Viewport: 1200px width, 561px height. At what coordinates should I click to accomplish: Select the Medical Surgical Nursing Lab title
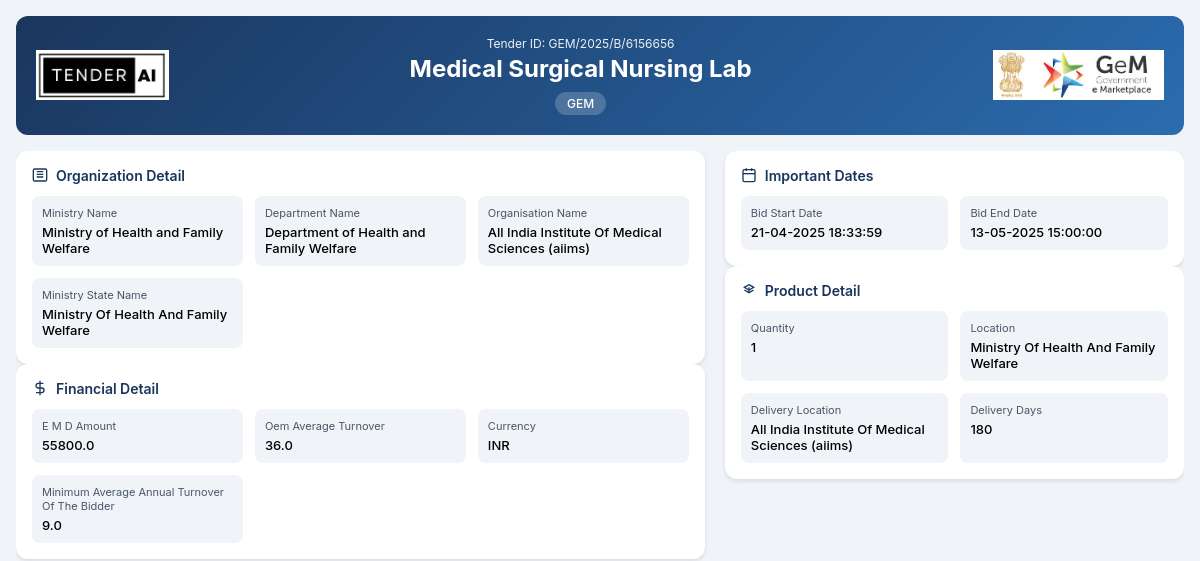[580, 69]
